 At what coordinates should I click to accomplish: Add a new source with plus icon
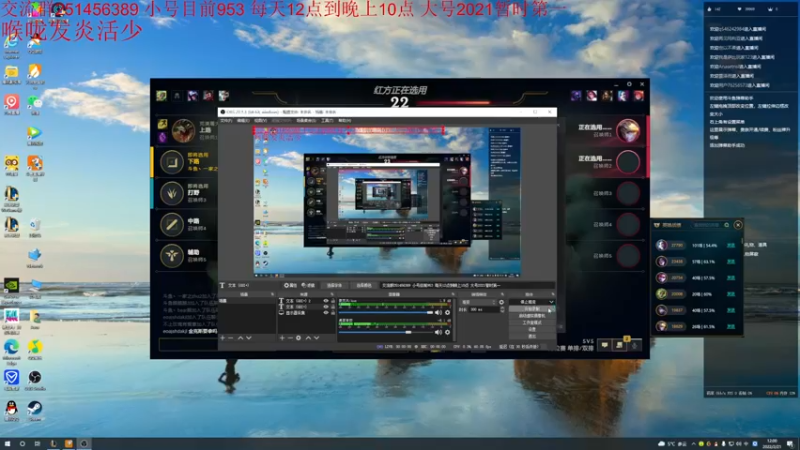282,338
